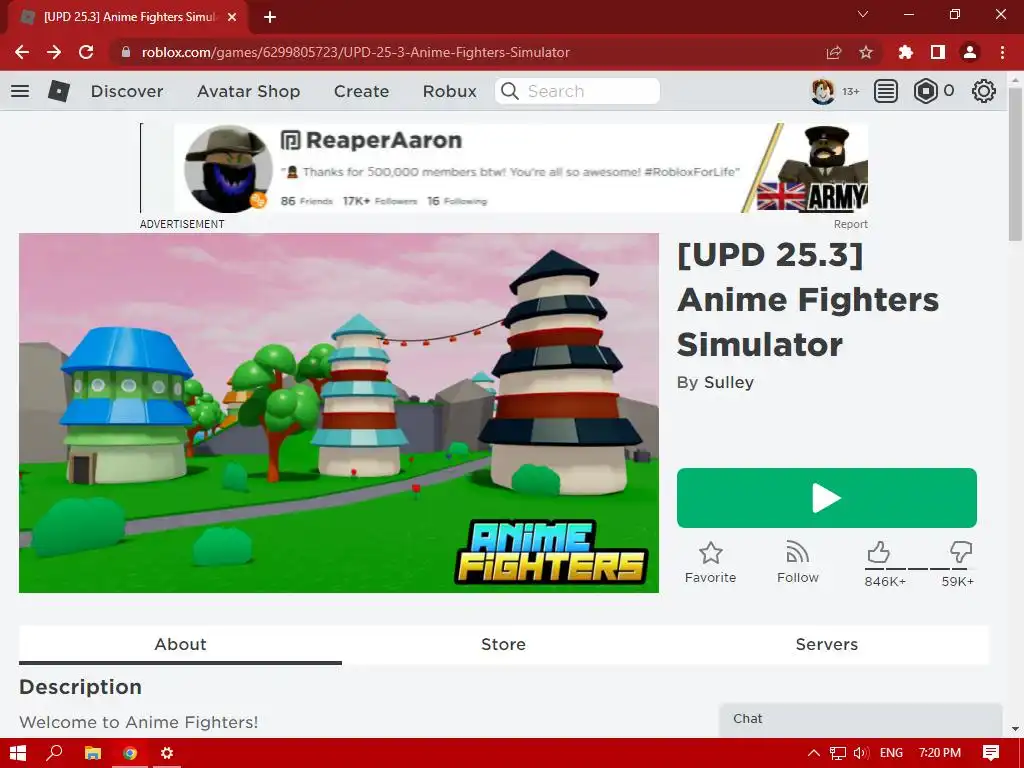
Task: Toggle Chrome side panel
Action: click(938, 52)
